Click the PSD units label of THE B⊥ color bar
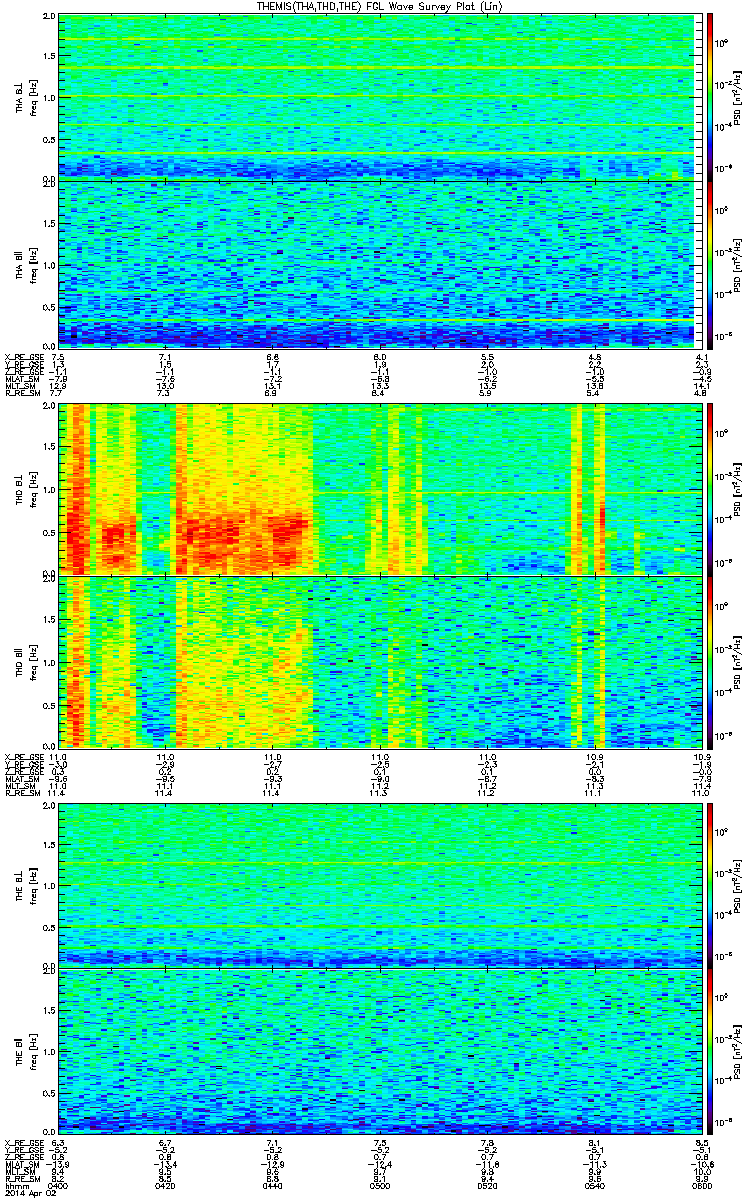Viewport: 750px width, 1200px height. pos(738,884)
